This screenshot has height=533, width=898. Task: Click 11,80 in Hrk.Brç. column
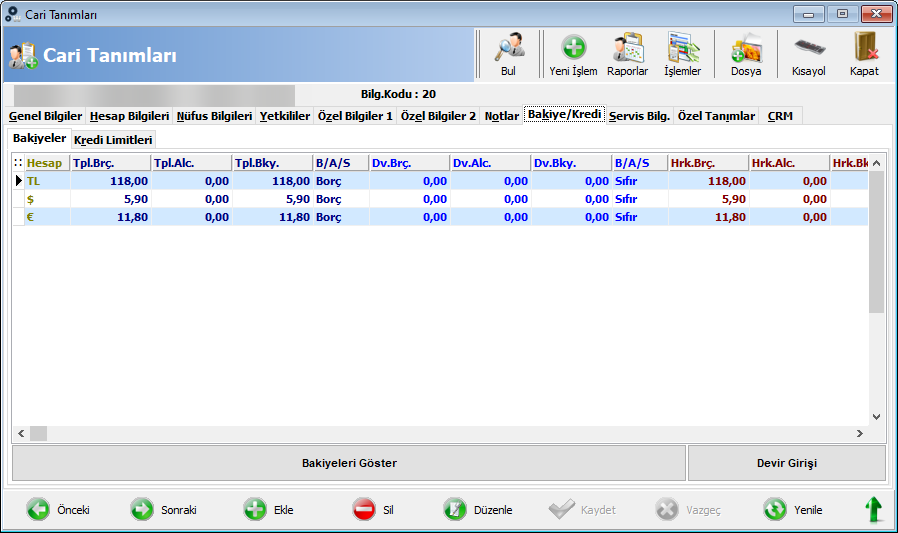pos(730,217)
